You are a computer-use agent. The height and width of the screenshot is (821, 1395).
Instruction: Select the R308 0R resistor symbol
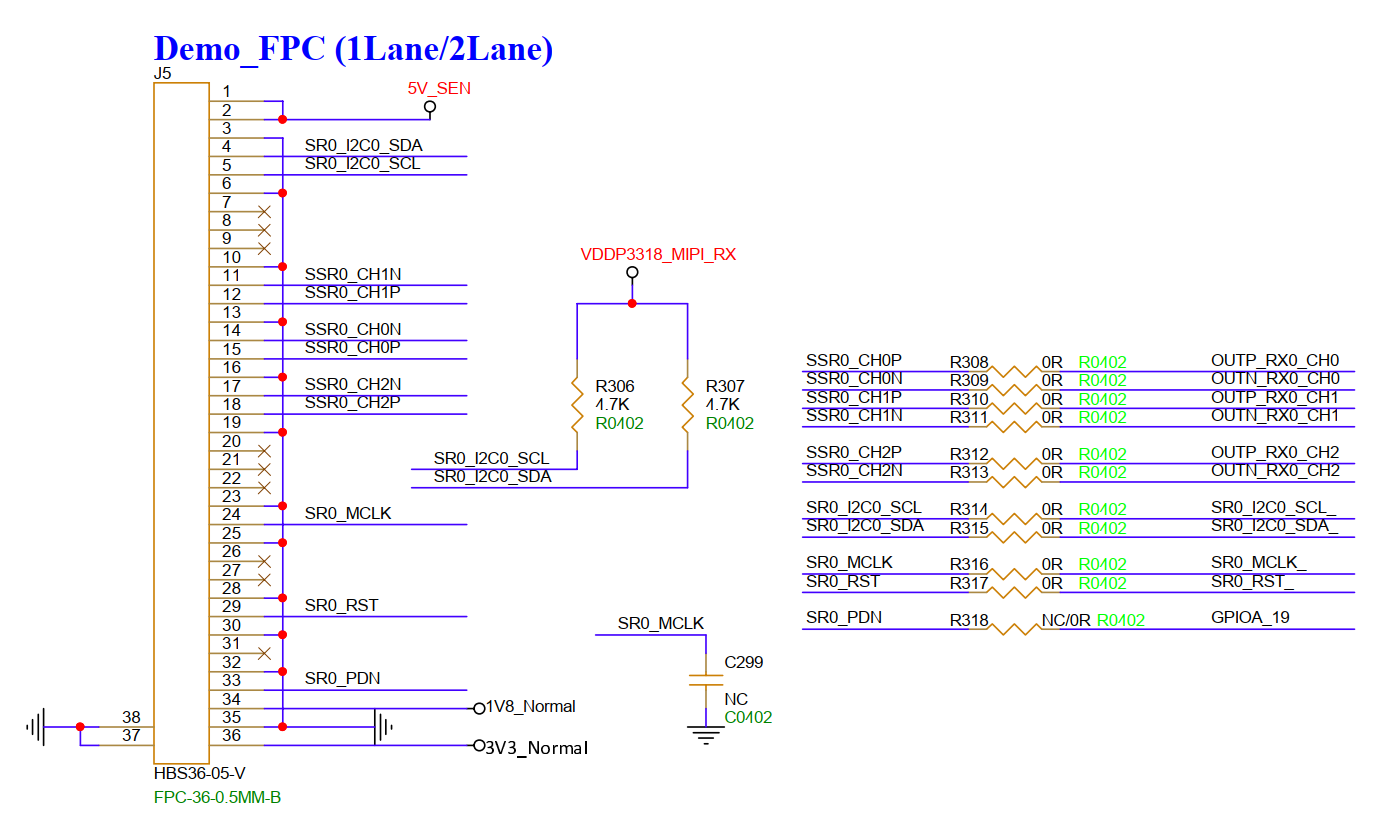tap(1015, 371)
